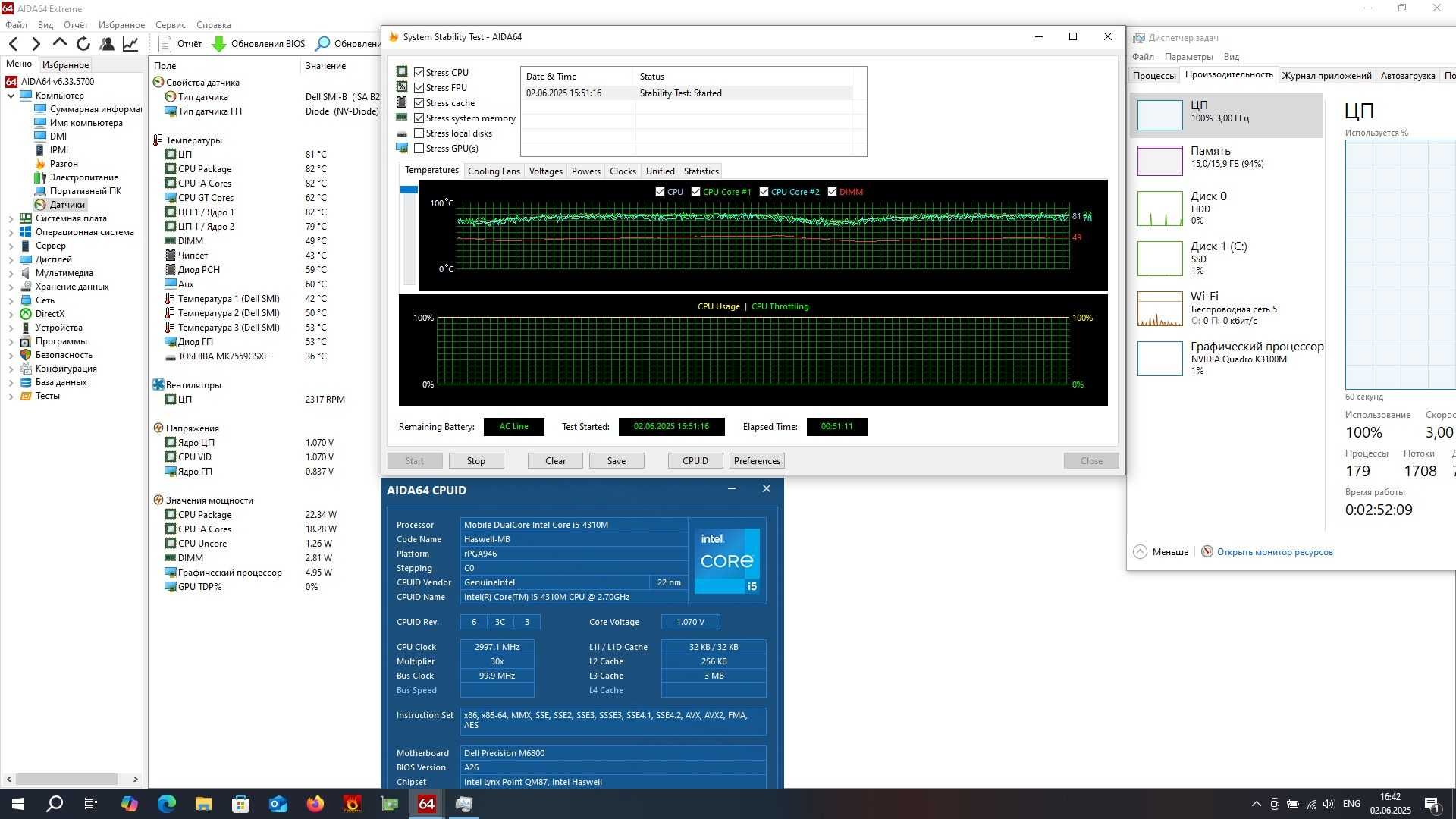Open File Explorer from the taskbar
Viewport: 1456px width, 819px height.
(x=204, y=804)
